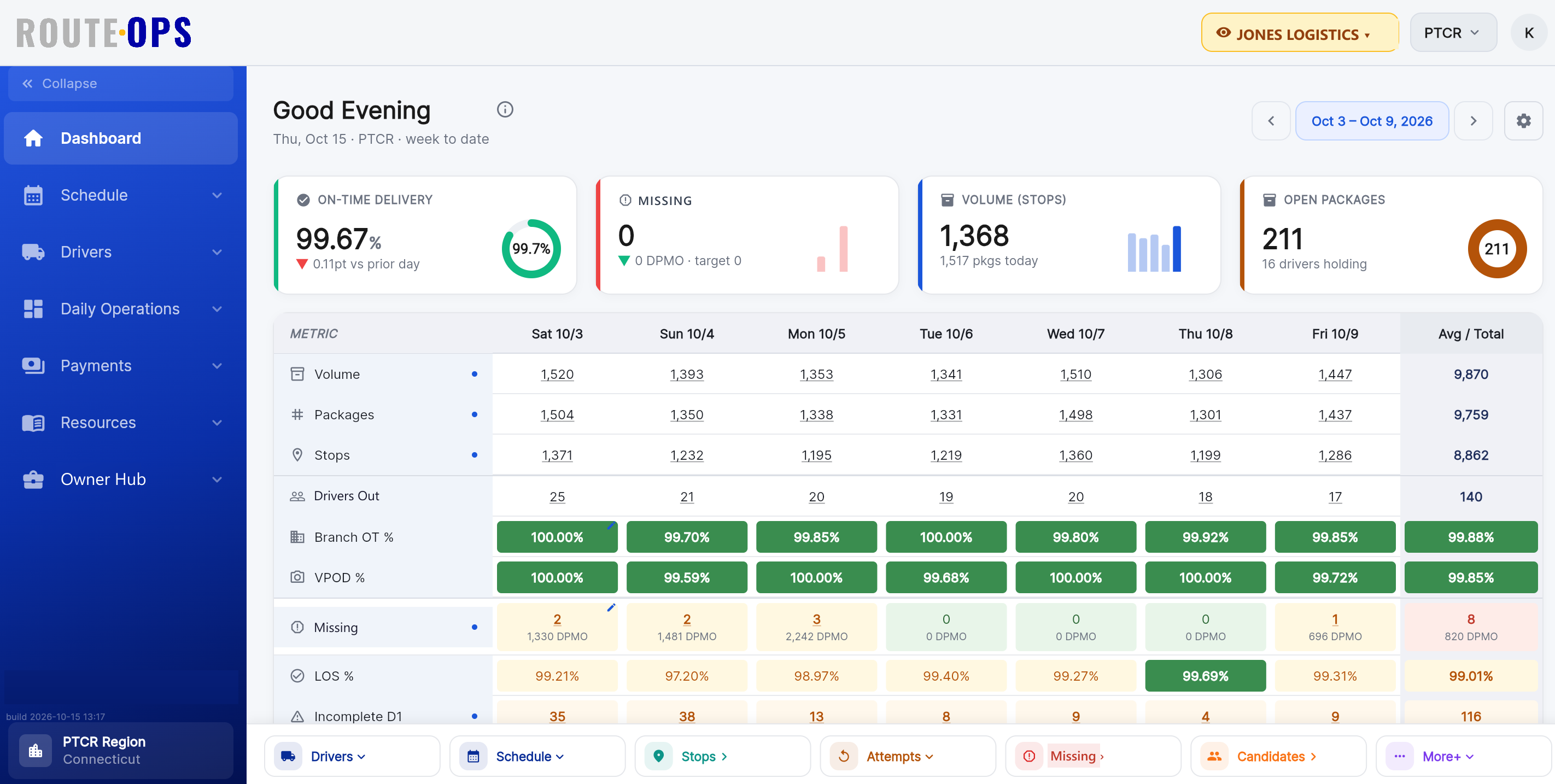The height and width of the screenshot is (784, 1555).
Task: Open Owner Hub sidebar menu
Action: [121, 479]
